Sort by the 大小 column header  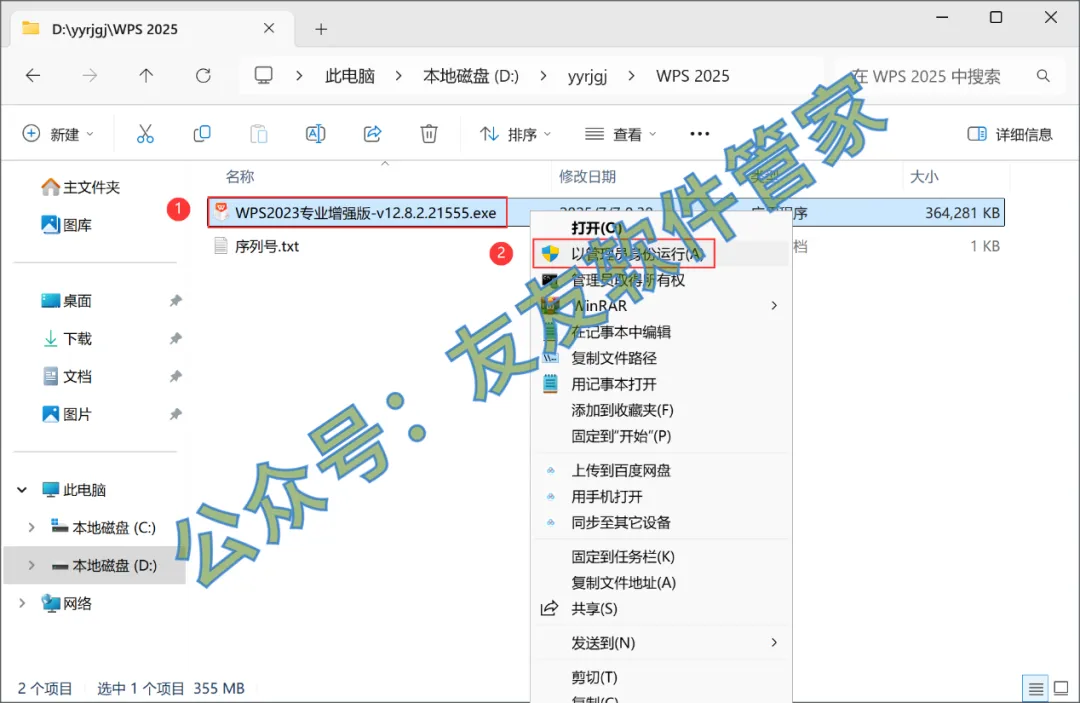click(924, 176)
